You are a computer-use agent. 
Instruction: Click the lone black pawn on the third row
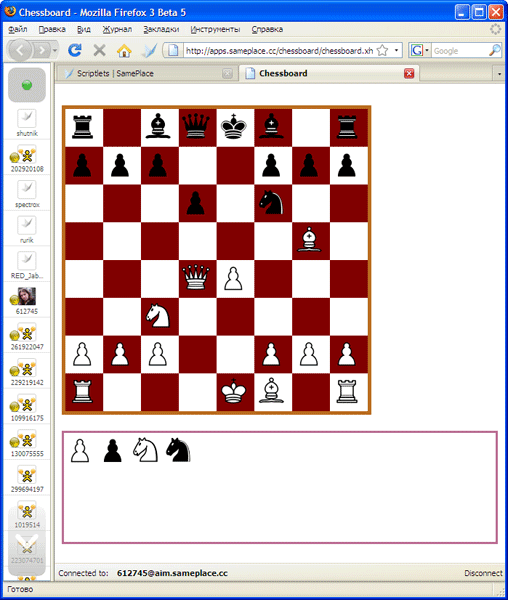pyautogui.click(x=195, y=203)
